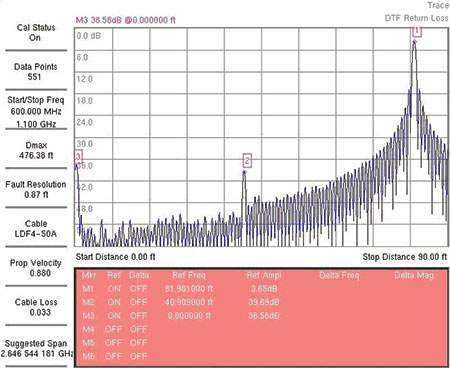Click the Dmax 476.38 ft readout

(x=36, y=150)
